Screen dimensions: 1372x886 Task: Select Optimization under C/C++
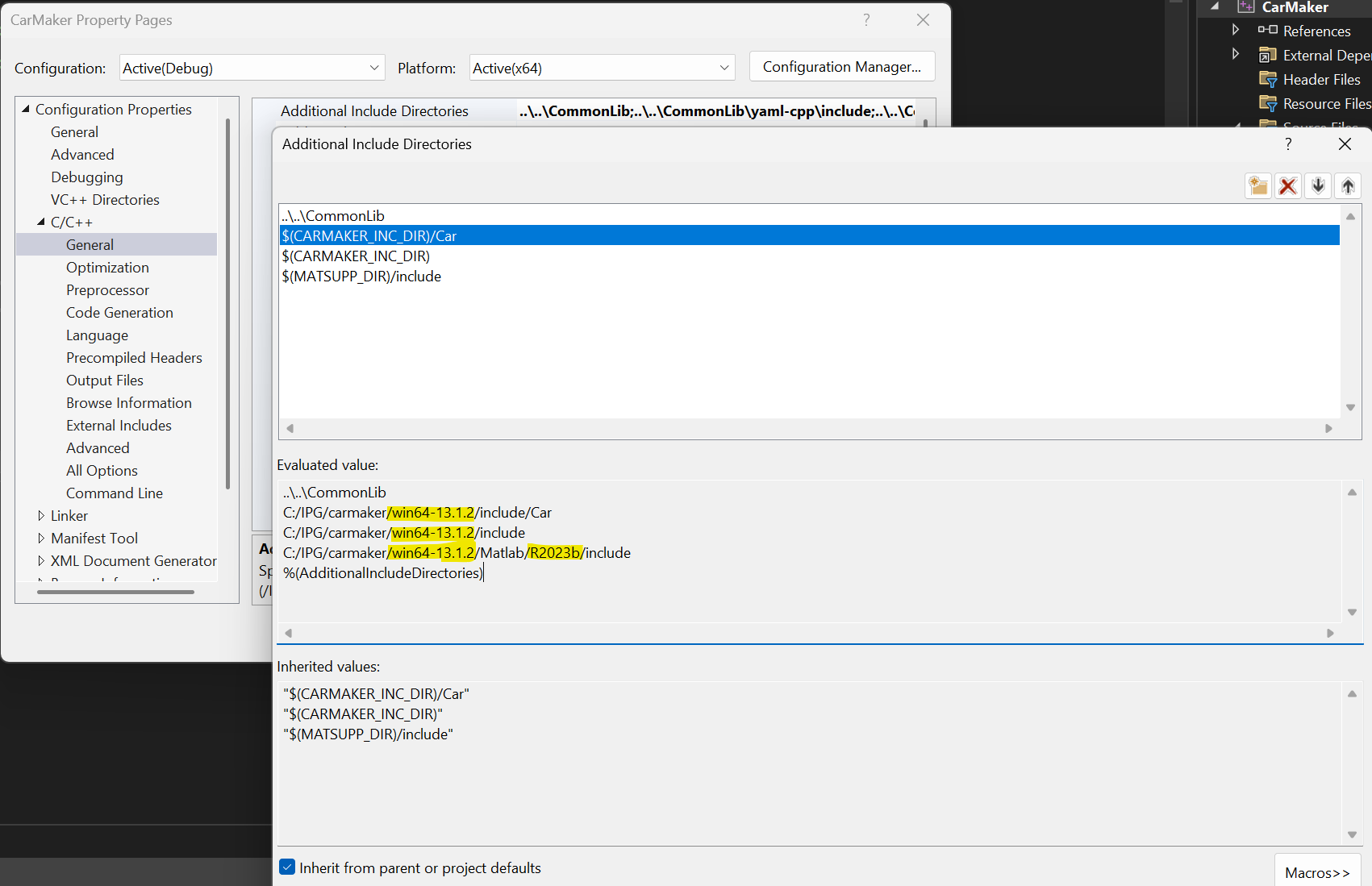point(107,267)
